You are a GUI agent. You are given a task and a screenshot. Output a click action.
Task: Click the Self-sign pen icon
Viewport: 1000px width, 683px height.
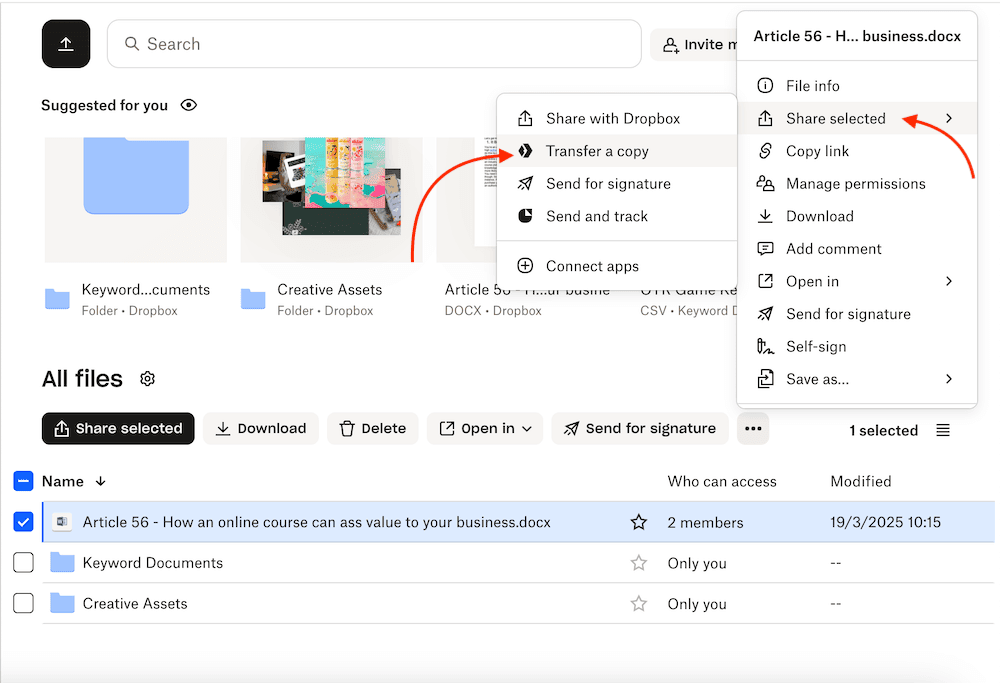tap(765, 346)
